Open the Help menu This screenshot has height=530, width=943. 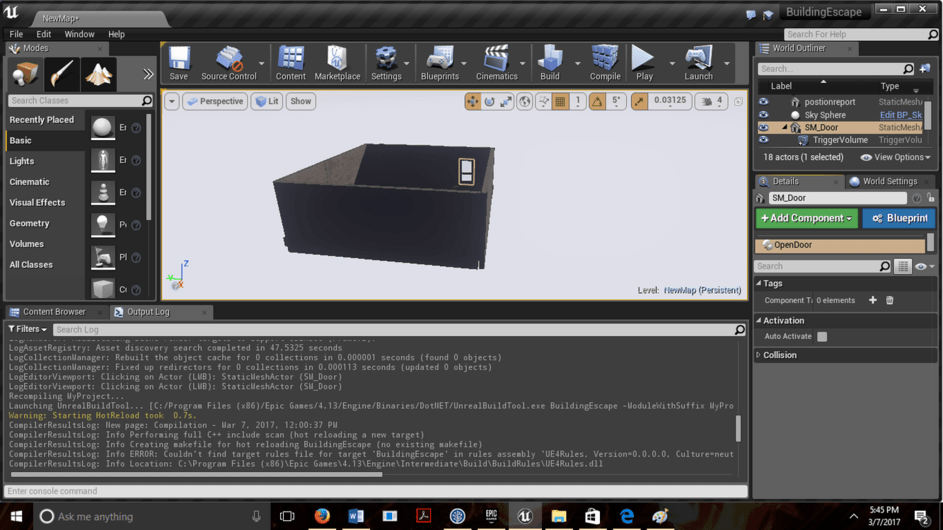point(116,34)
